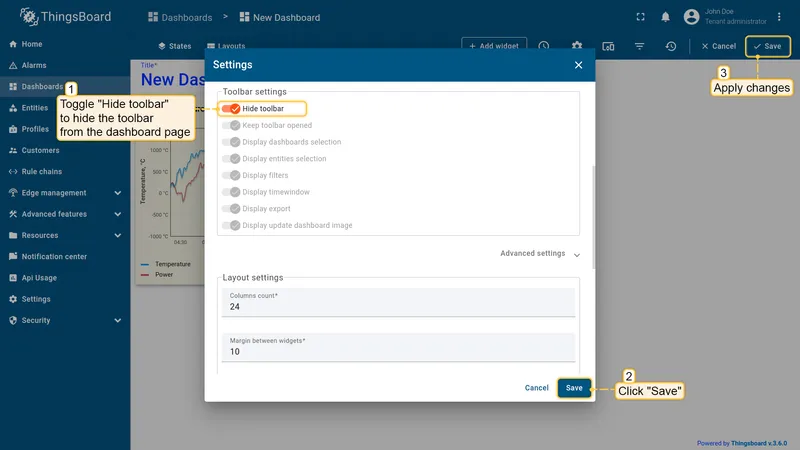
Task: Expand Advanced settings section
Action: pos(540,254)
